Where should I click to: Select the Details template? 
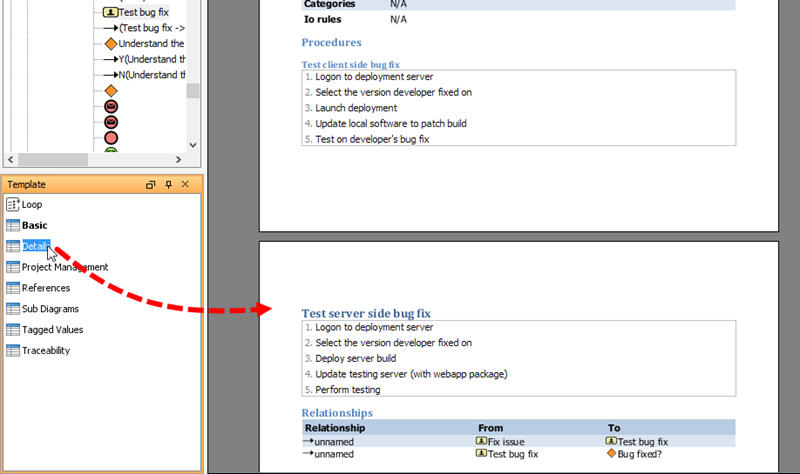pos(35,246)
